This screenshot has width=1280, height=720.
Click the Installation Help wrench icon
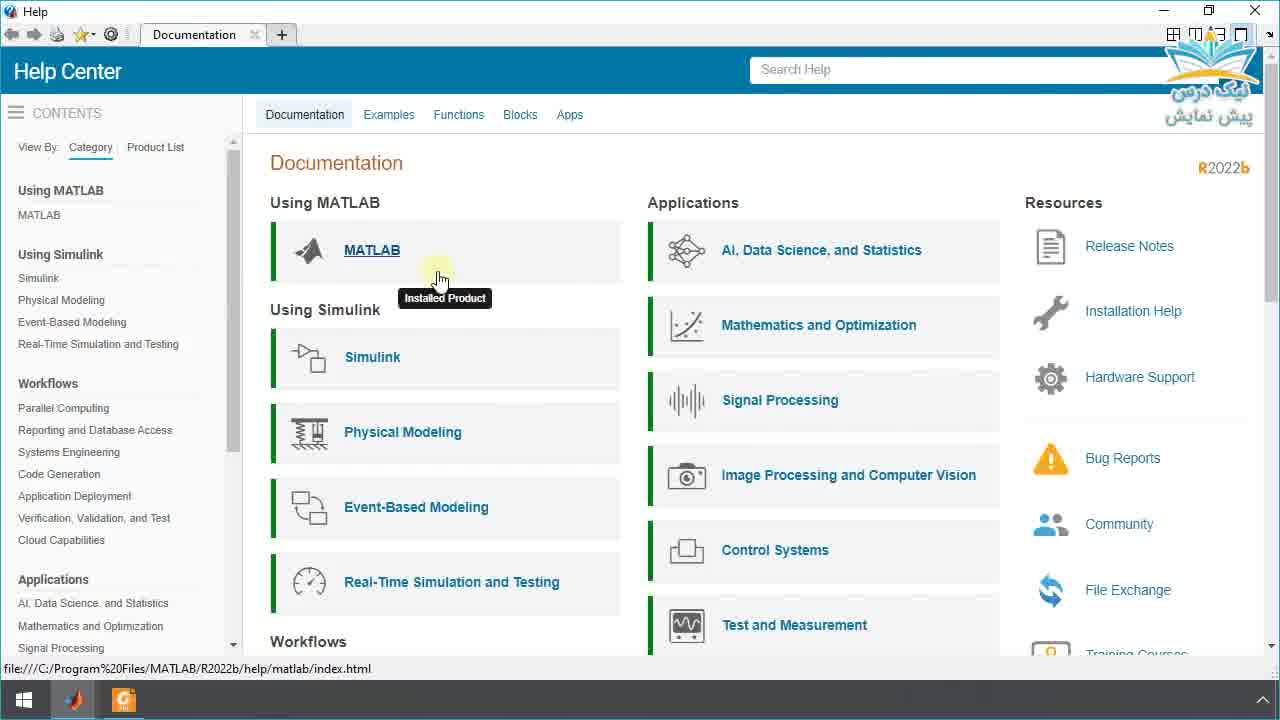coord(1050,312)
